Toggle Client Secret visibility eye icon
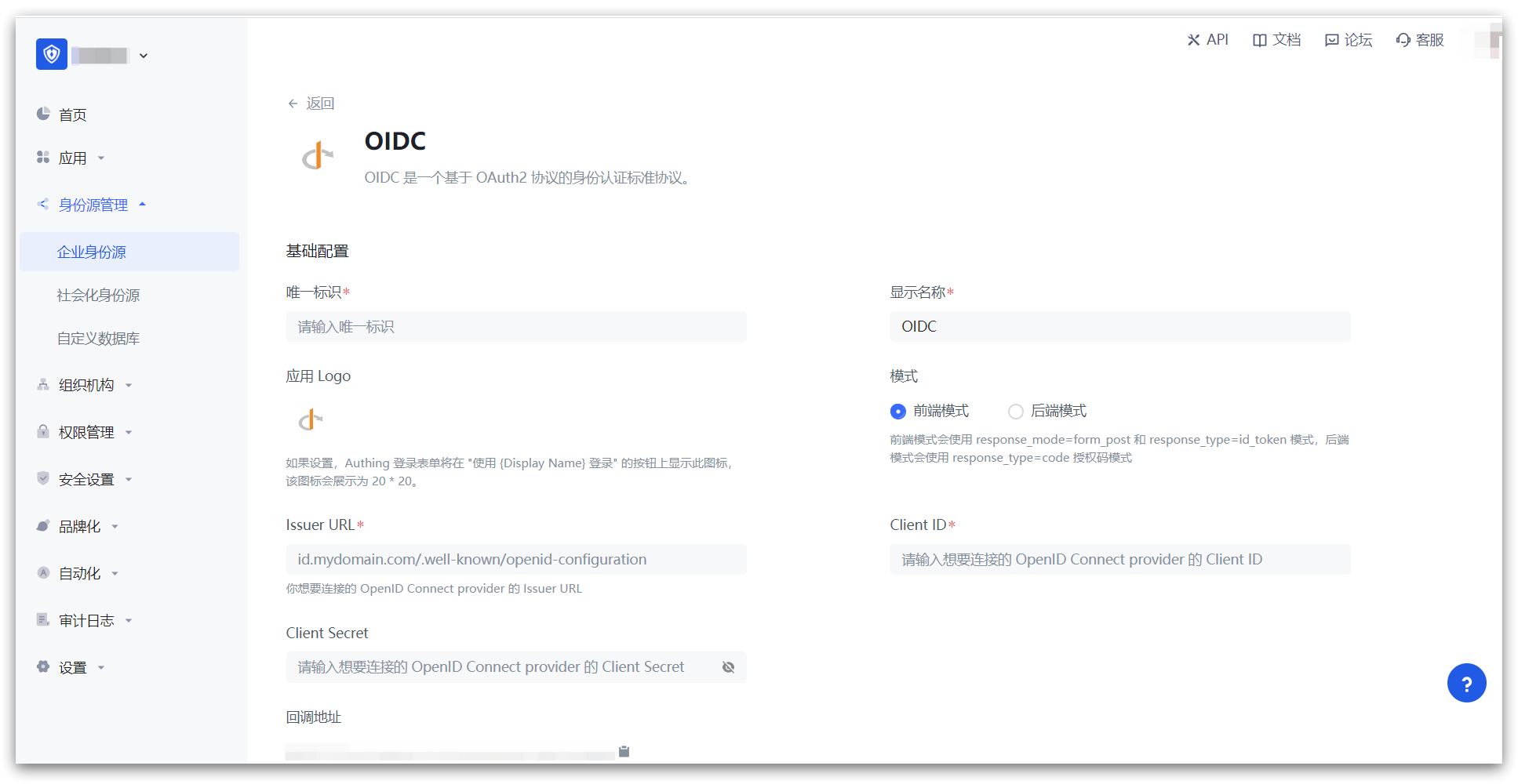The height and width of the screenshot is (784, 1518). pyautogui.click(x=728, y=667)
